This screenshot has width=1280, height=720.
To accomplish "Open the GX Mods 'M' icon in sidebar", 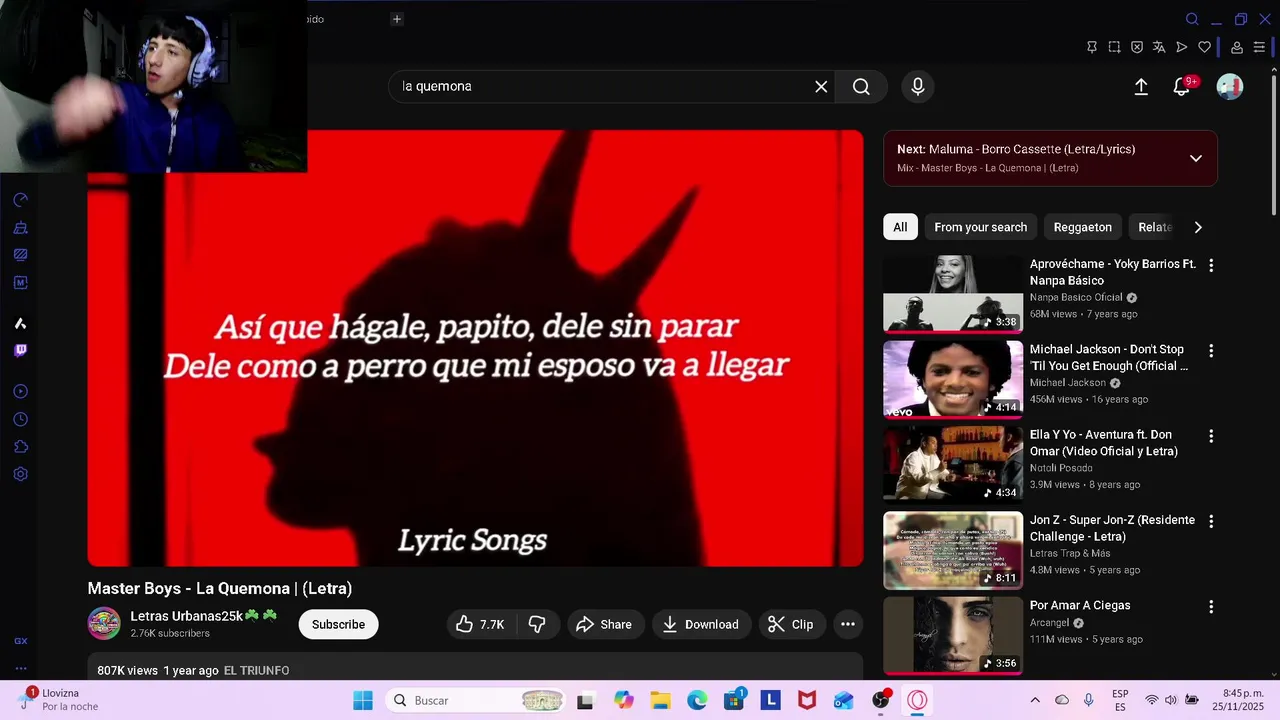I will coord(20,283).
